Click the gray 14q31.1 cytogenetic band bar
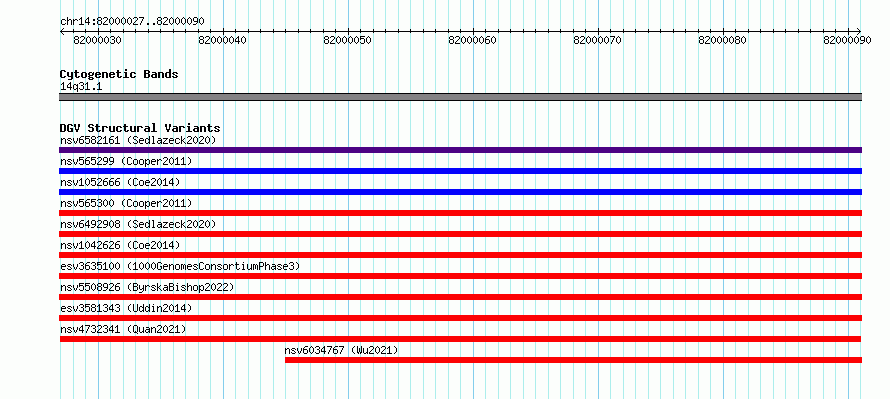The width and height of the screenshot is (890, 399). tap(460, 97)
